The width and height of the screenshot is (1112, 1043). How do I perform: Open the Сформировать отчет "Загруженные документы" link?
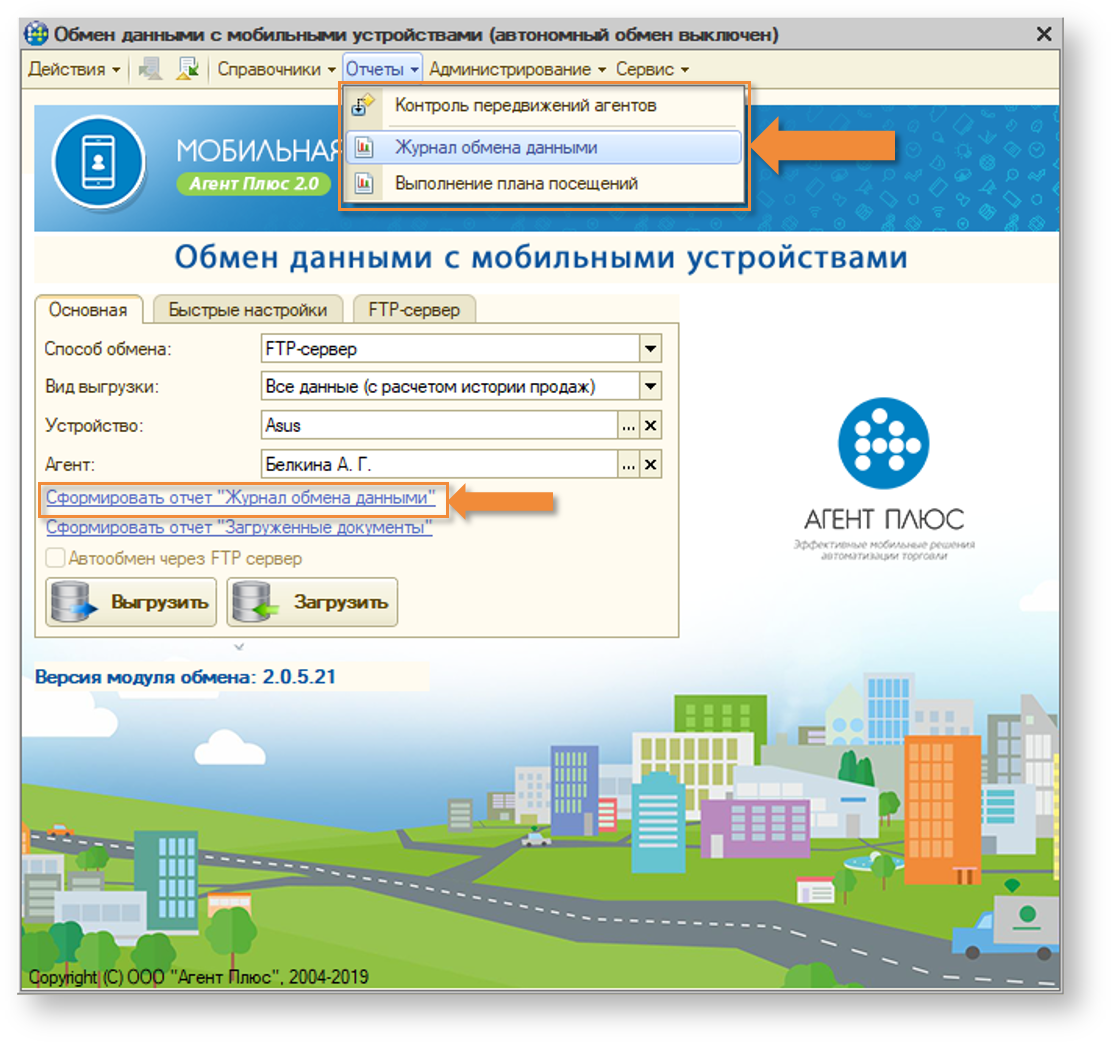pos(239,528)
